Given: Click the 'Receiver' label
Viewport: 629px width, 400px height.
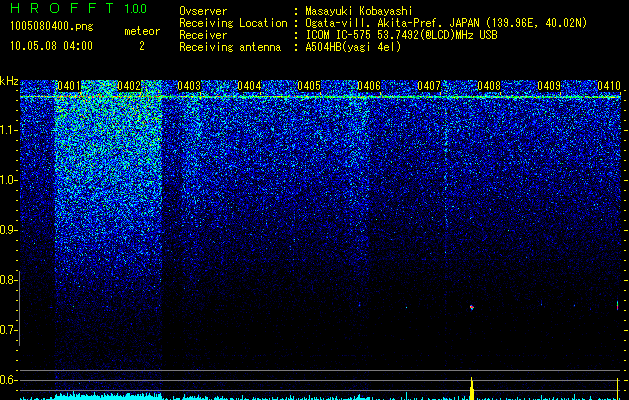Looking at the screenshot, I should (x=203, y=35).
